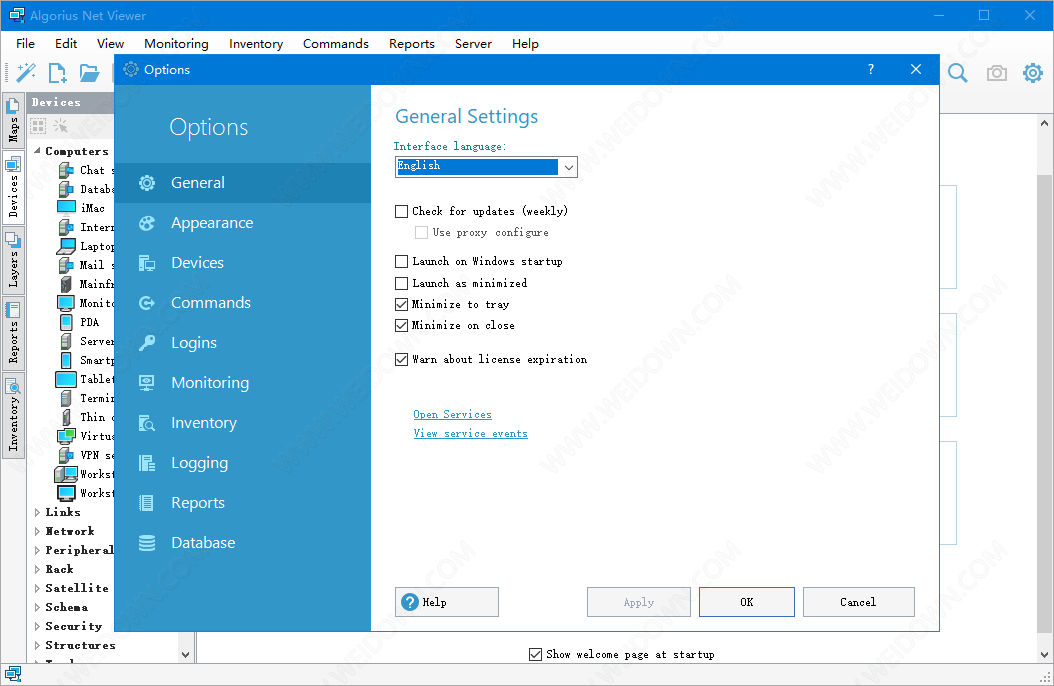Toggle Use proxy configure checkbox
Screen dimensions: 1054x686
[x=421, y=232]
